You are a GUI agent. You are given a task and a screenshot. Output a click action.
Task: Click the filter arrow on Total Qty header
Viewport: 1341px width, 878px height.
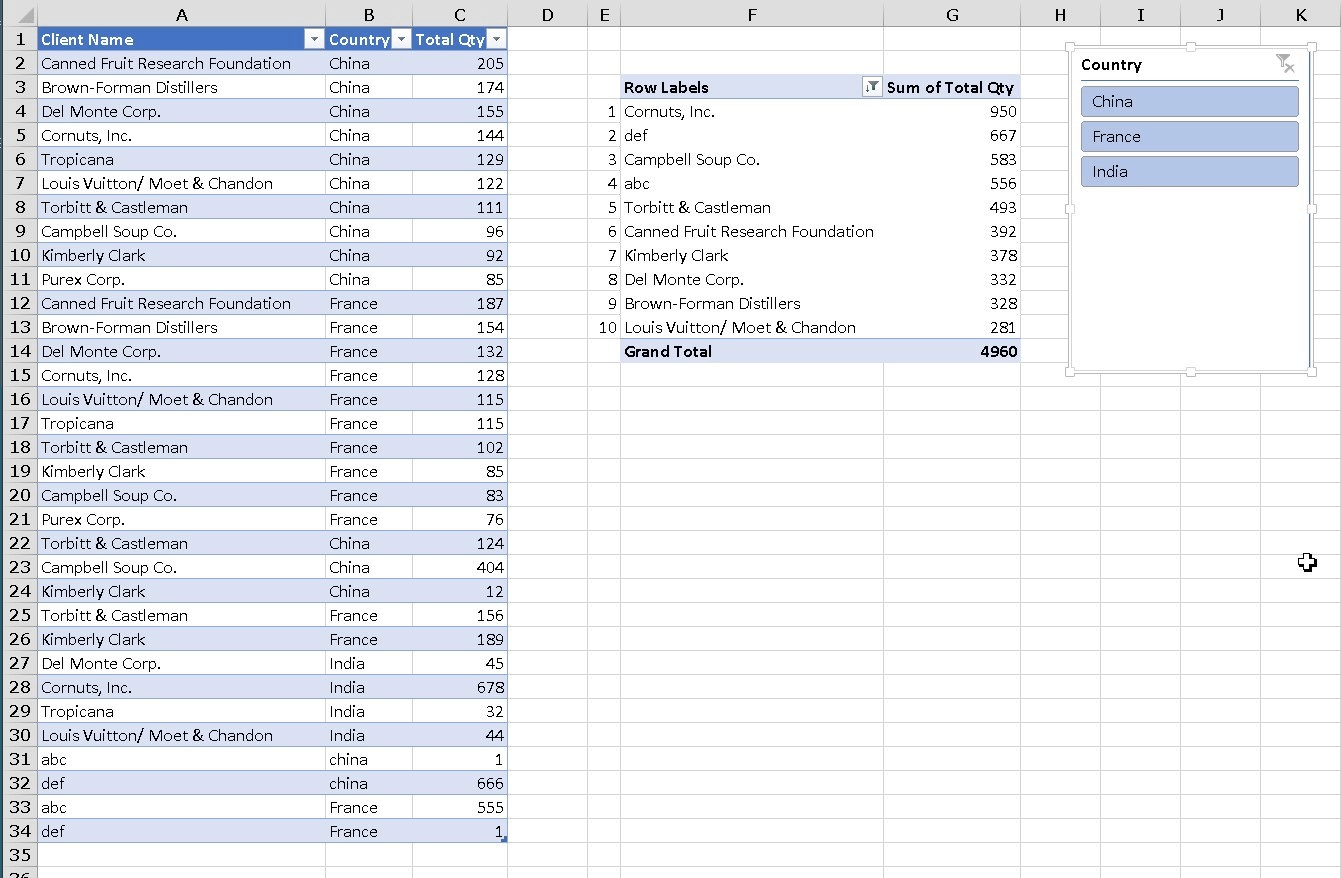(496, 38)
